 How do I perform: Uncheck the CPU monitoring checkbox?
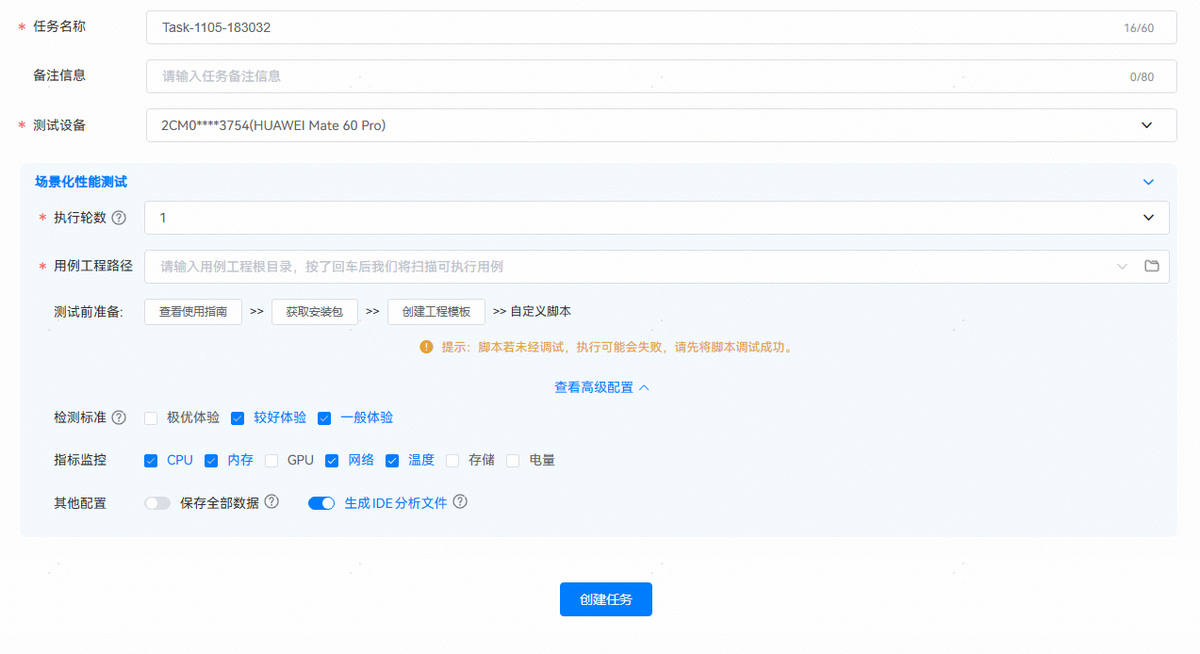point(151,461)
